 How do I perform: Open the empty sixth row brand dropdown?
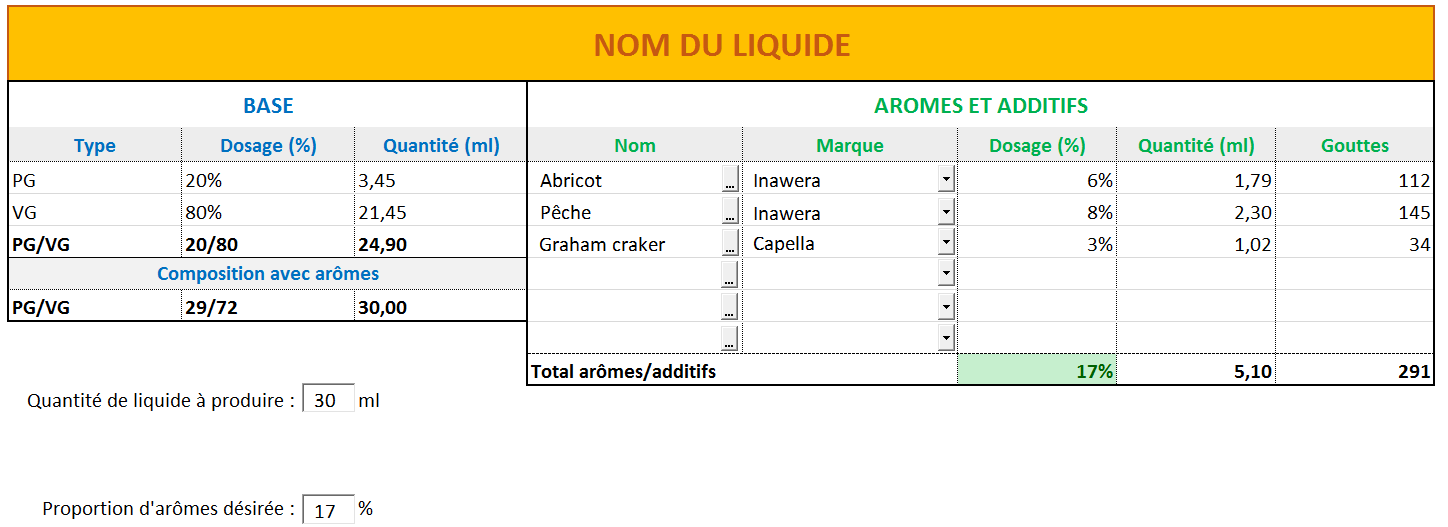pyautogui.click(x=946, y=338)
